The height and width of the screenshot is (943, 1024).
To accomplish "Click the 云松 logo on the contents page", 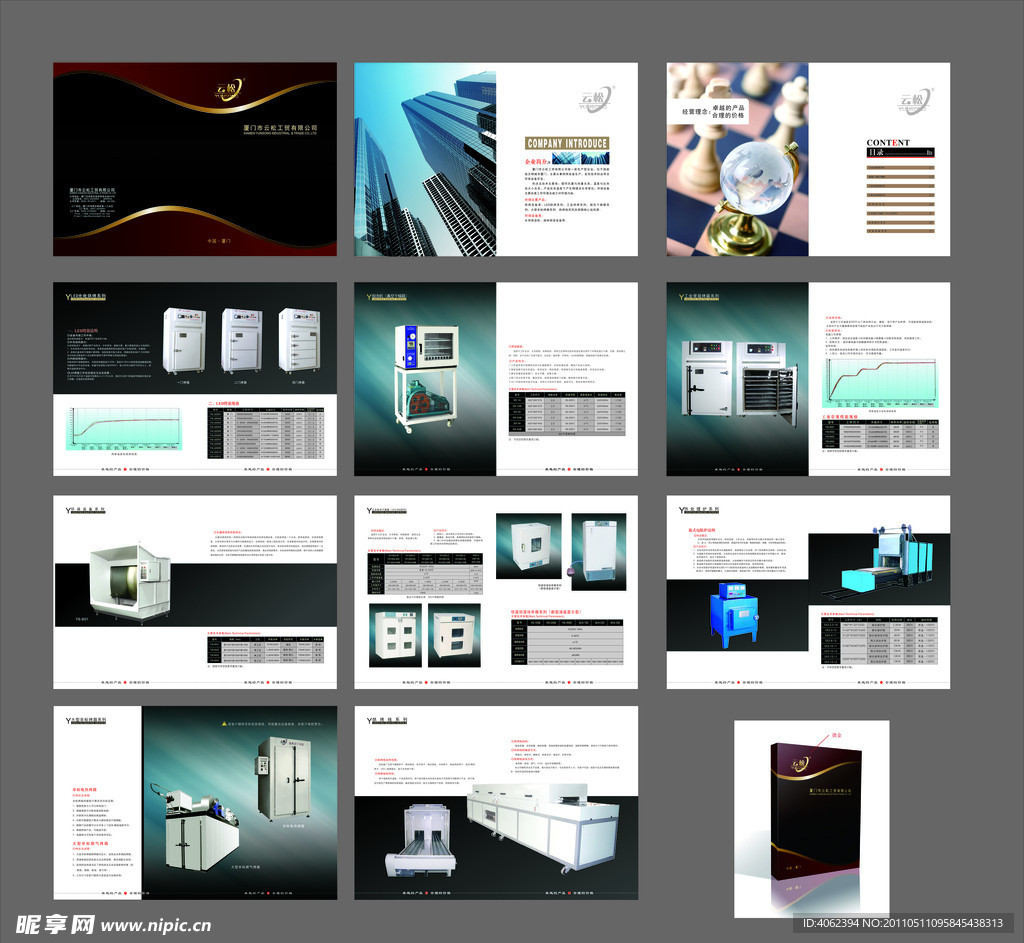I will click(x=914, y=99).
